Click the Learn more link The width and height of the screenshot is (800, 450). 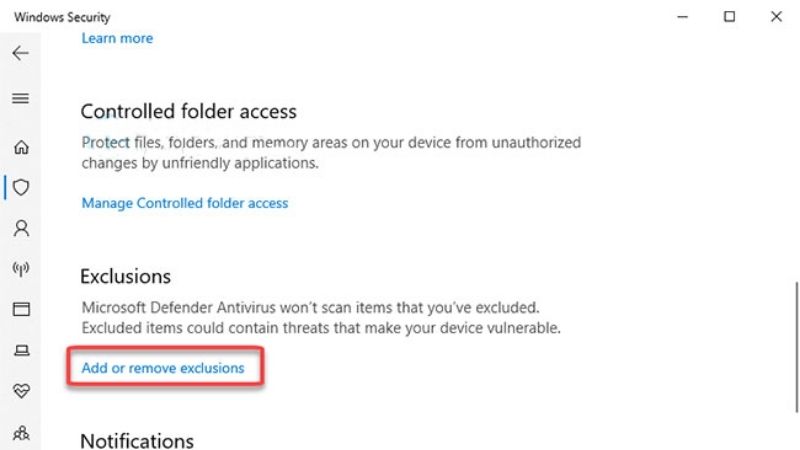tap(117, 38)
